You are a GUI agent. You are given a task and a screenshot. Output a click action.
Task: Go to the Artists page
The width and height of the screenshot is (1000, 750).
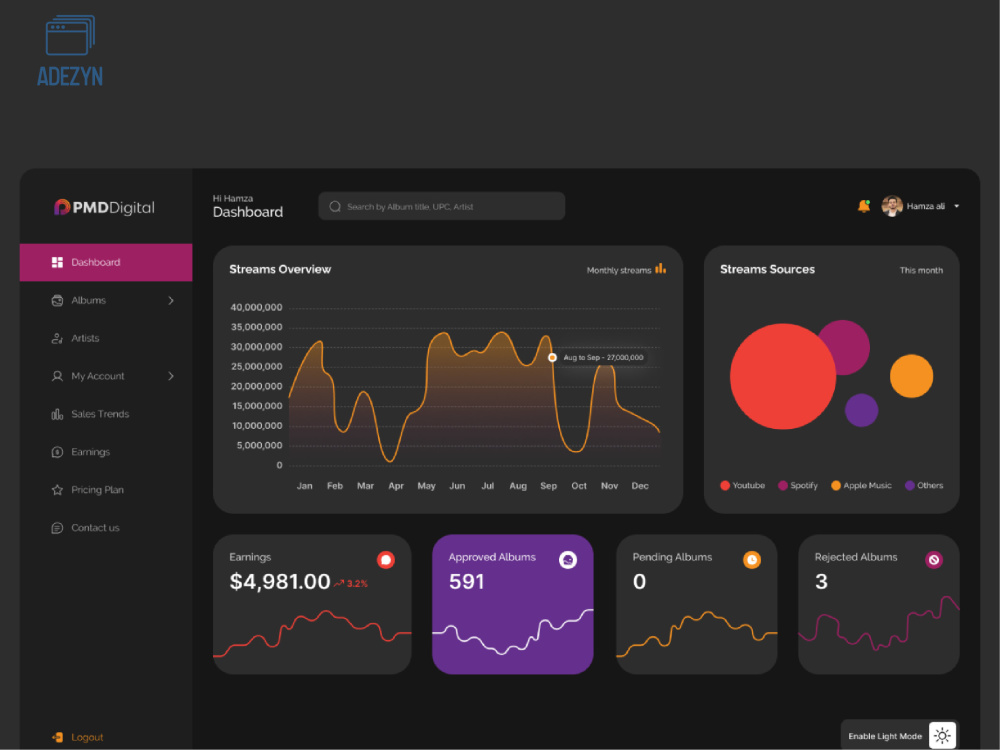tap(106, 338)
